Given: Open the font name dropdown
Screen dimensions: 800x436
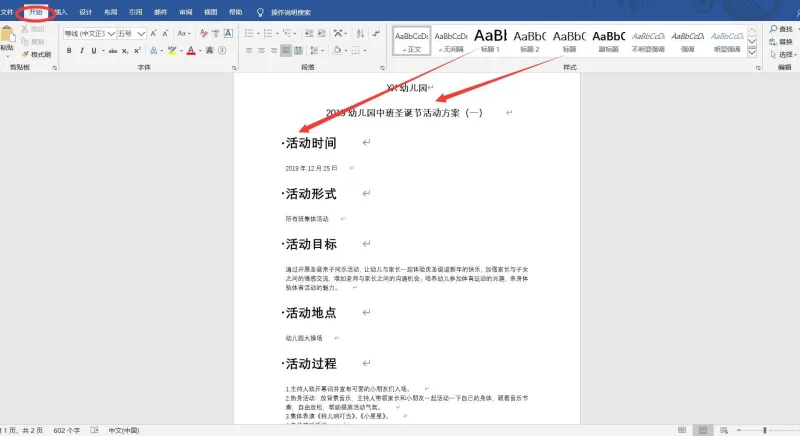Looking at the screenshot, I should pos(111,34).
